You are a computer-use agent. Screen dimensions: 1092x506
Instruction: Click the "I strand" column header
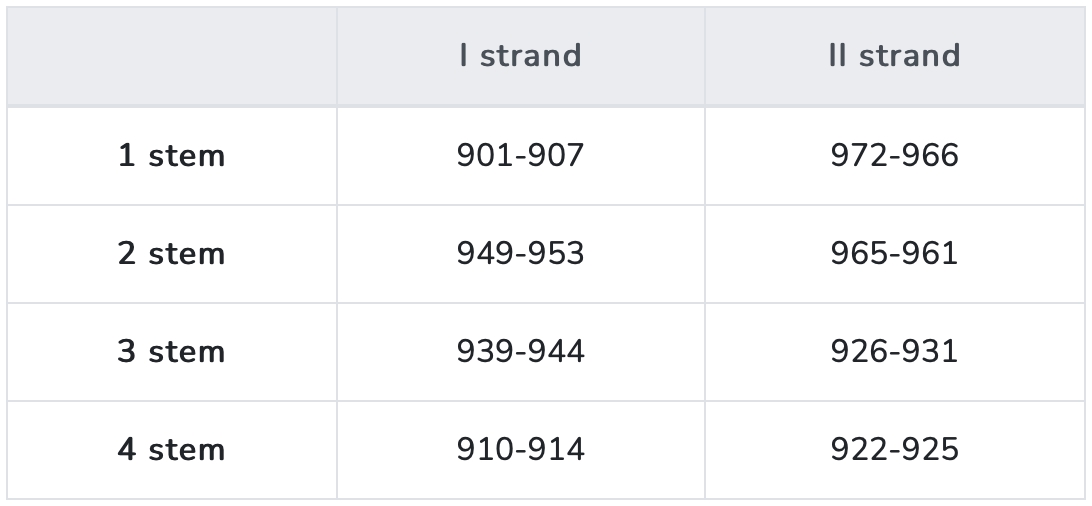click(520, 56)
